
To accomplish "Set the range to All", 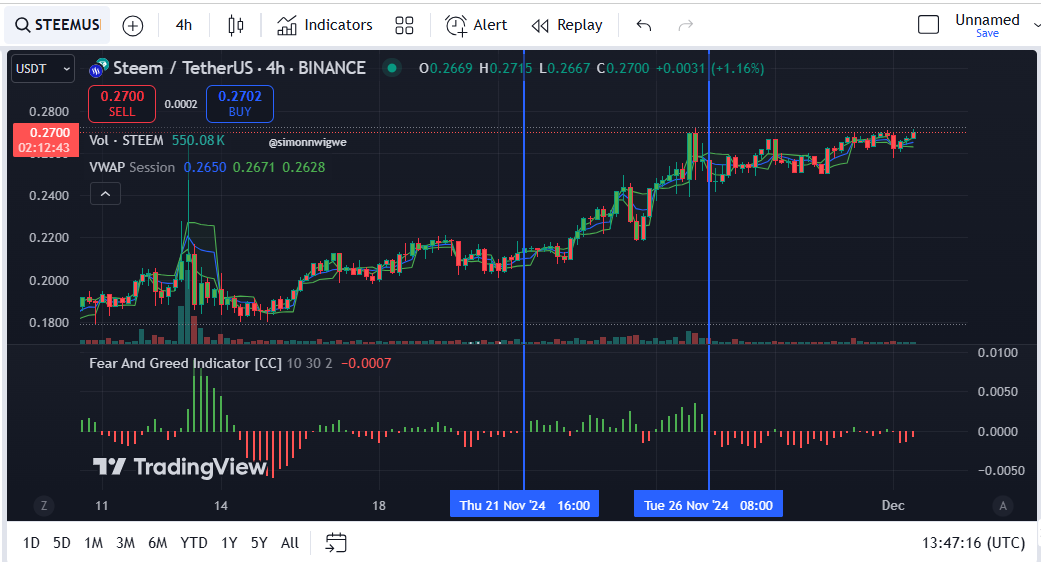I will coord(290,543).
